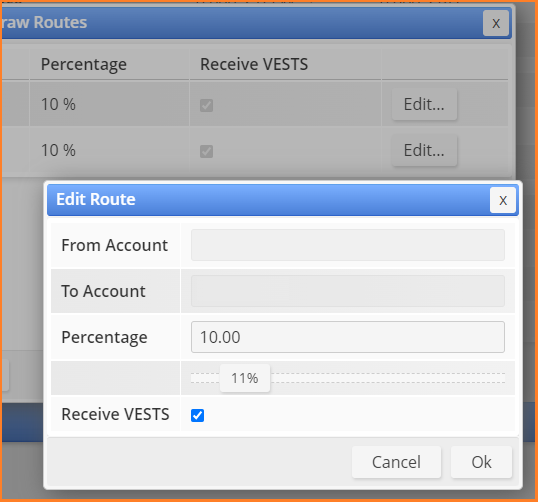Focus the From Account field
This screenshot has width=538, height=502.
[348, 245]
